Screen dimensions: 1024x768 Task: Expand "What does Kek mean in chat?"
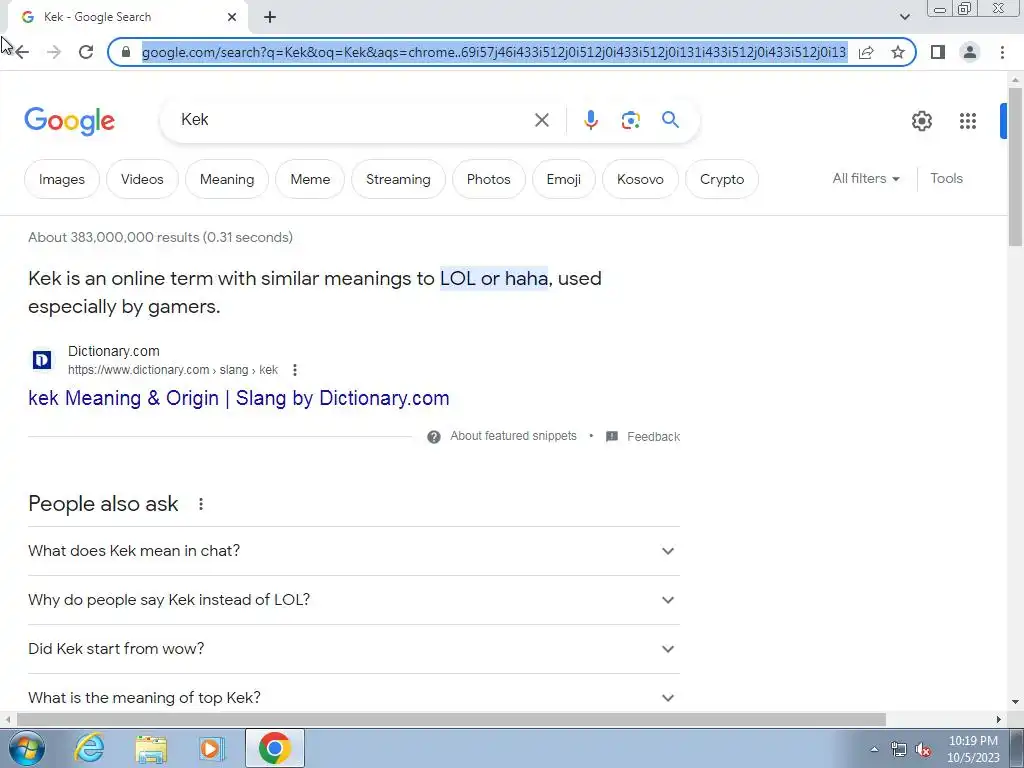point(354,551)
